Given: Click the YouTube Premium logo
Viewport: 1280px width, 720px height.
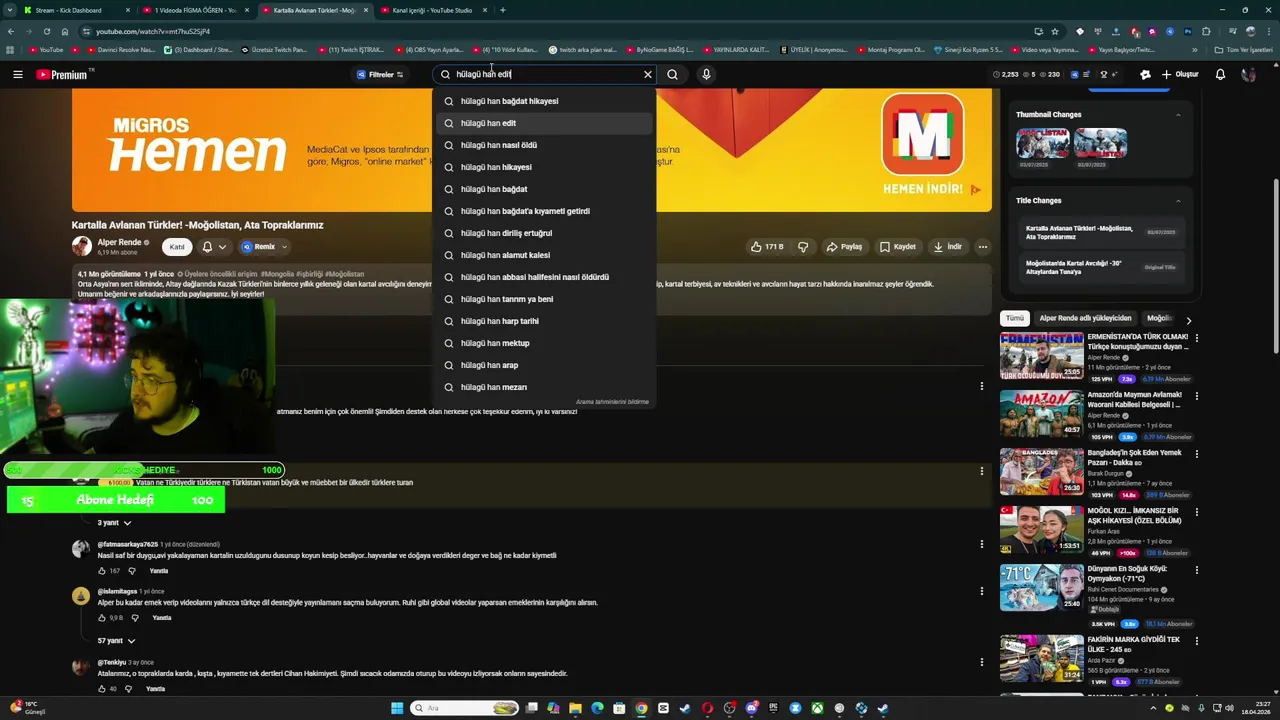Looking at the screenshot, I should [62, 75].
